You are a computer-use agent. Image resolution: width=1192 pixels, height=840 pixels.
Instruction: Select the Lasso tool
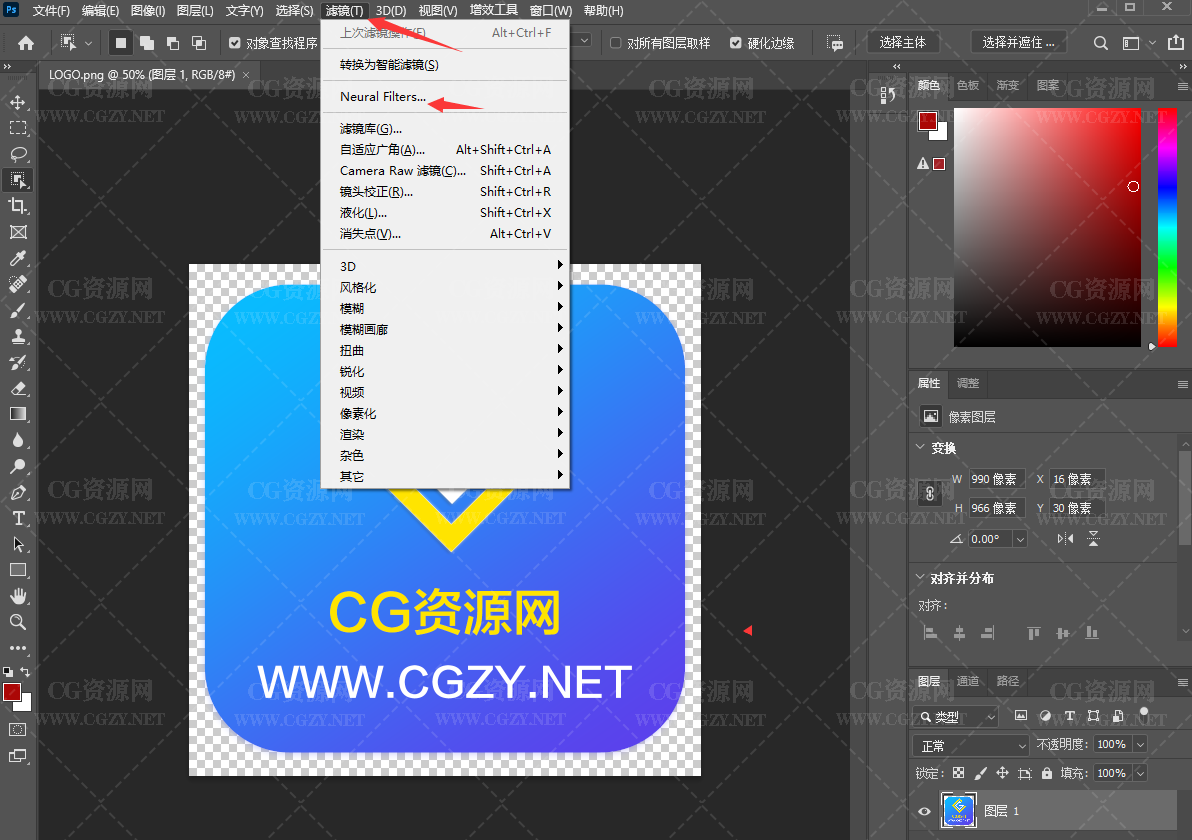[x=18, y=154]
